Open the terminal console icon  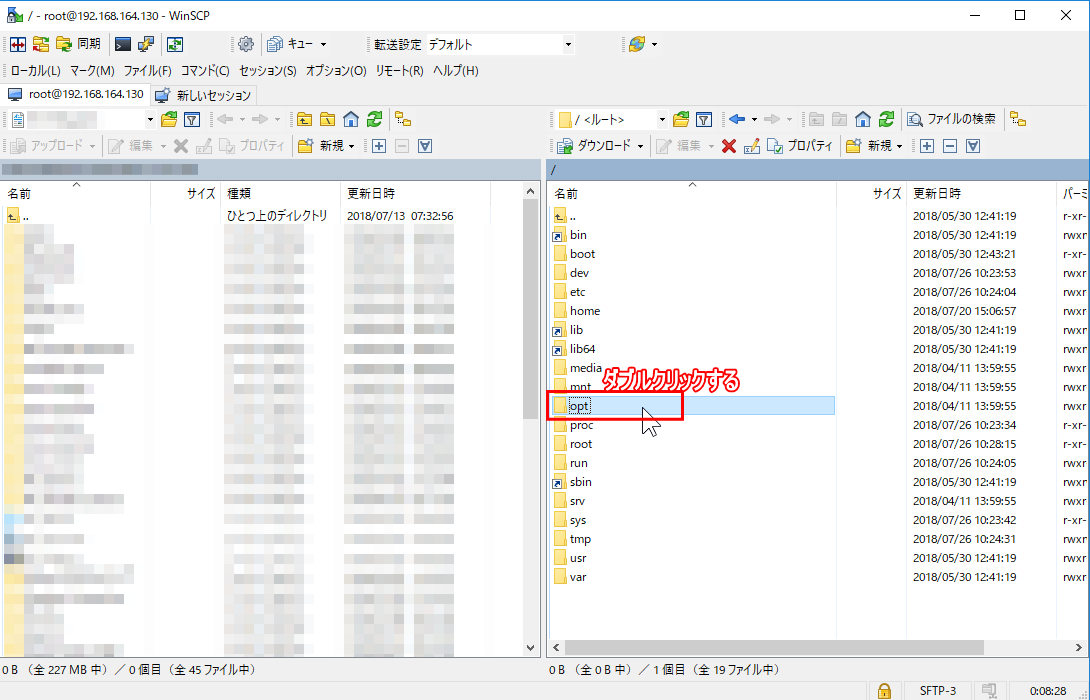(x=123, y=44)
